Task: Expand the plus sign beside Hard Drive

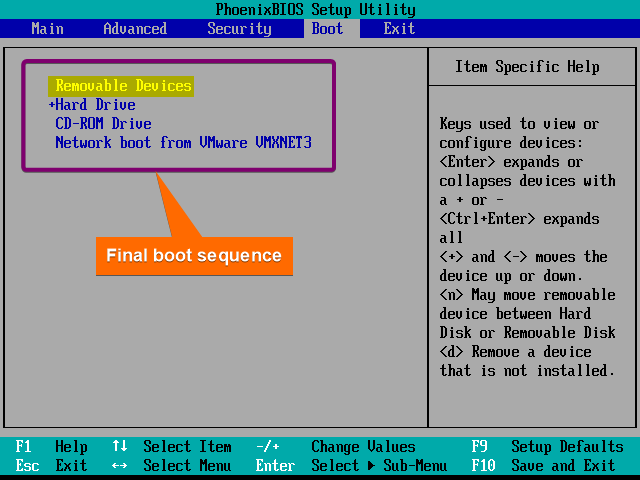Action: (x=51, y=105)
